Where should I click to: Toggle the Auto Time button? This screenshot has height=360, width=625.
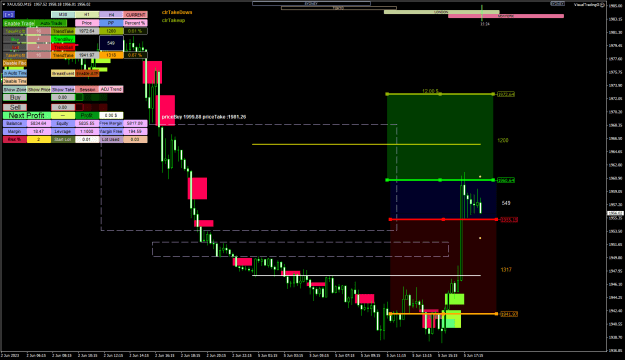15,73
